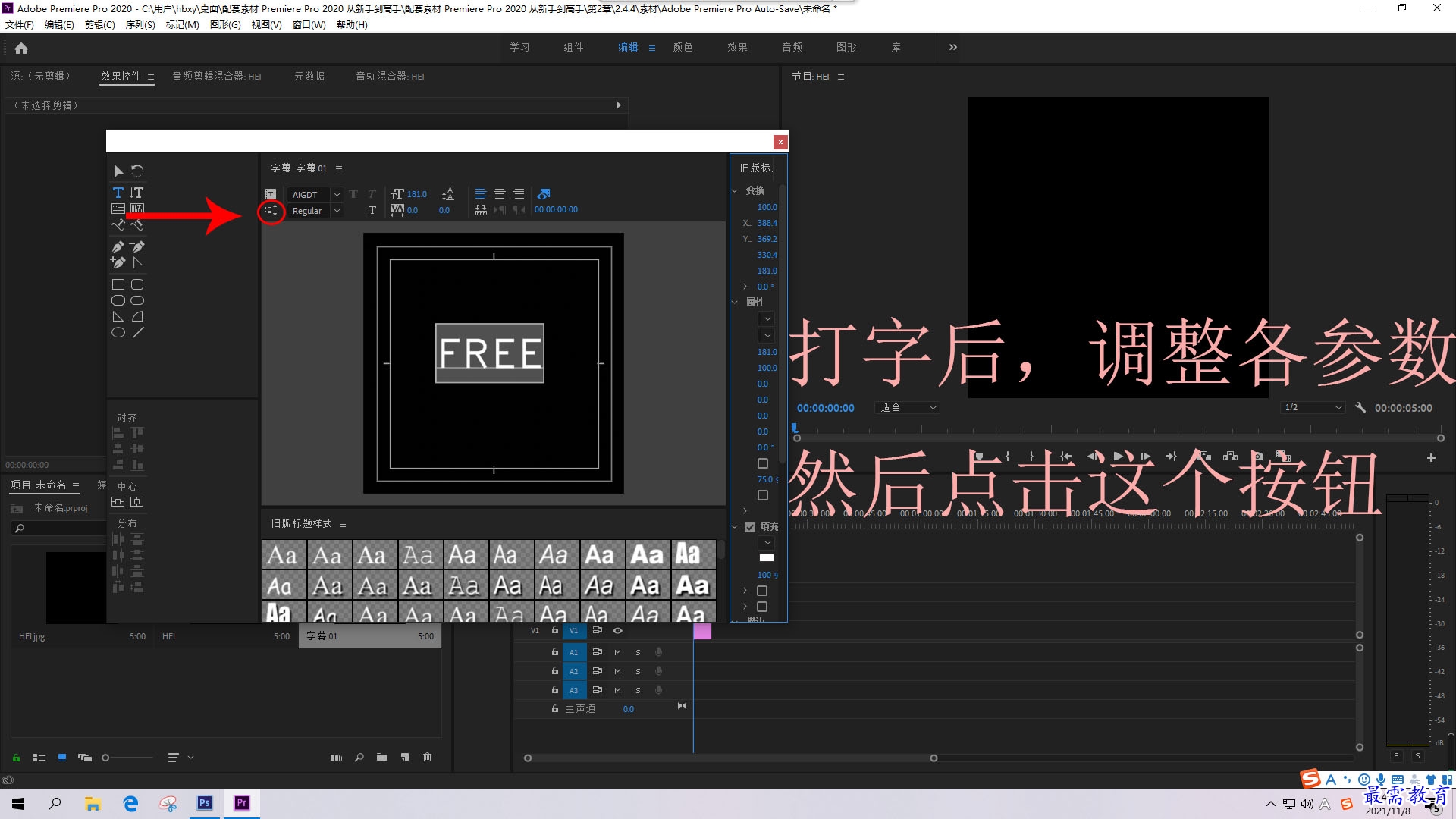Mute audio track A1

pyautogui.click(x=617, y=652)
